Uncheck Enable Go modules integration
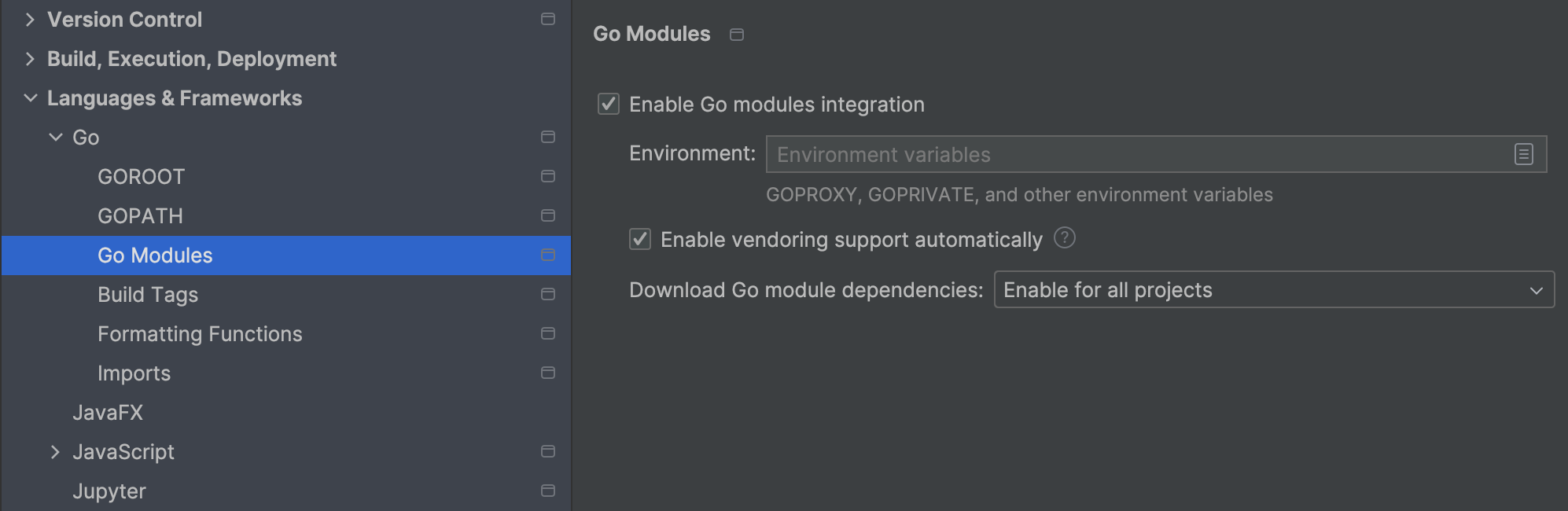This screenshot has height=511, width=1568. [607, 104]
